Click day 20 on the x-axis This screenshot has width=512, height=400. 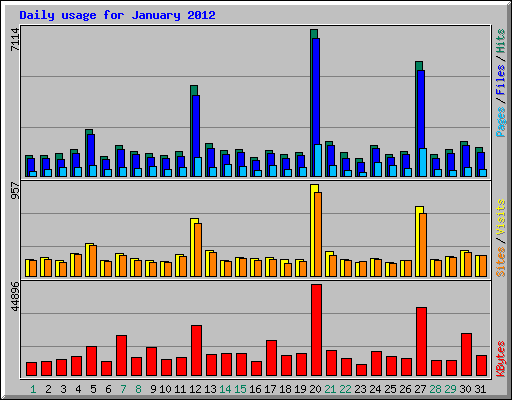(x=315, y=389)
